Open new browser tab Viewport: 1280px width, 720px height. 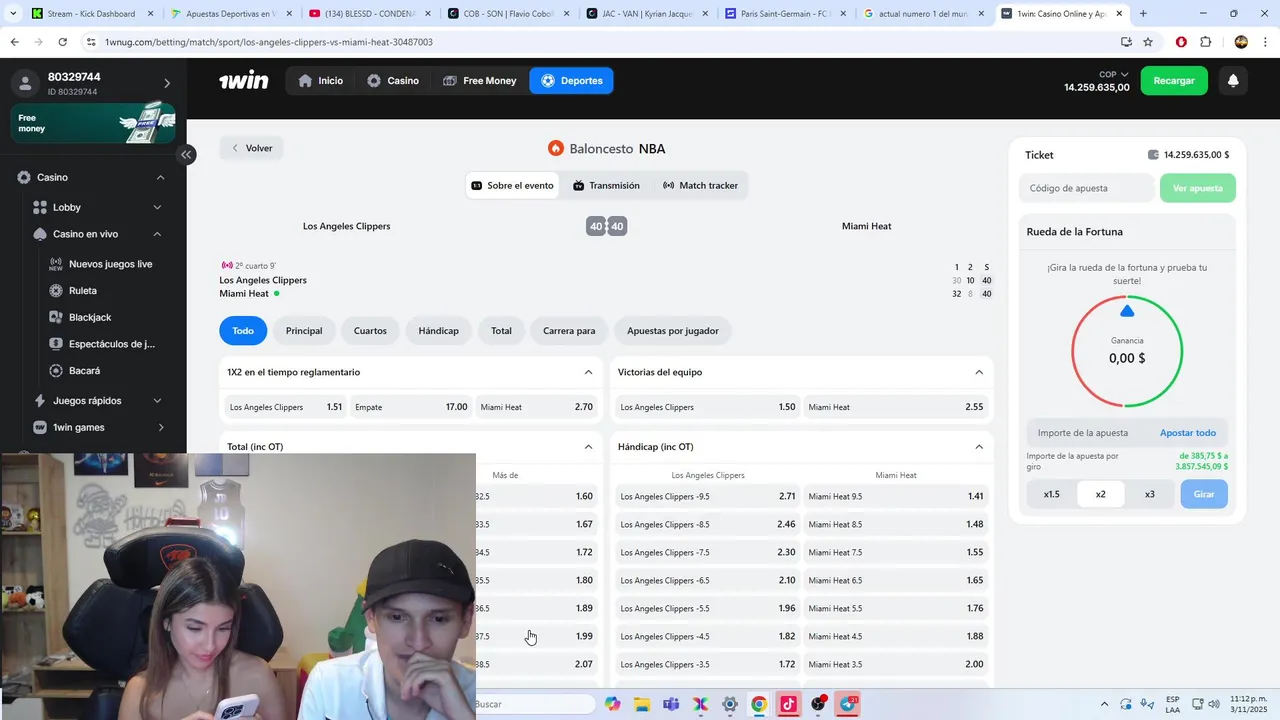pos(1143,14)
